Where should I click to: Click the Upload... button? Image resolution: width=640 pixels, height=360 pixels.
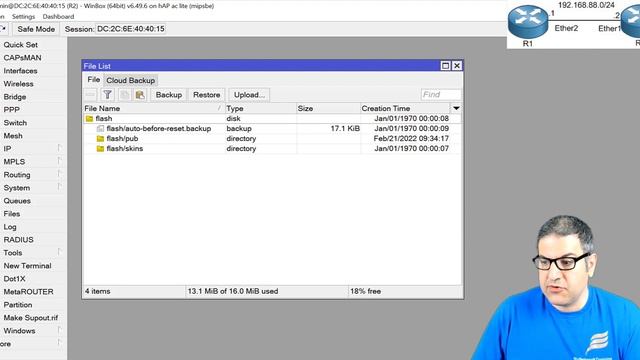[249, 95]
